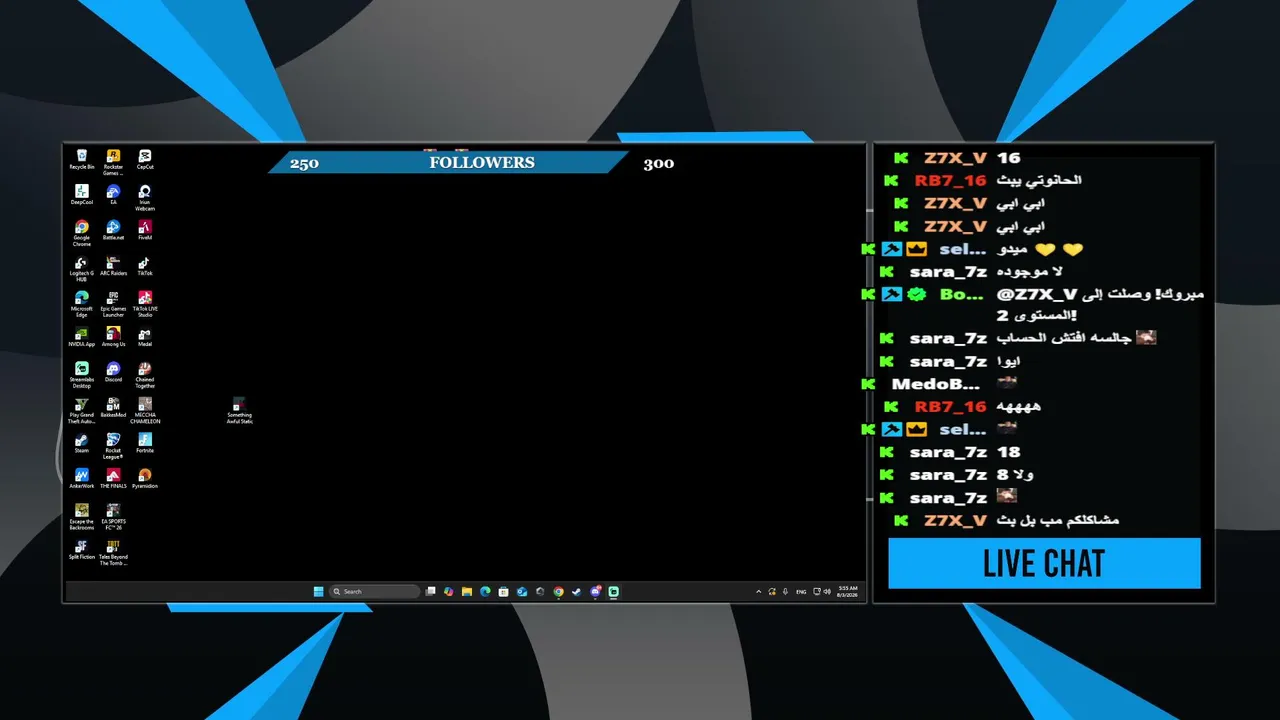Launch Rockstar Games Launcher shortcut
Screen dimensions: 1280x720
[x=113, y=162]
